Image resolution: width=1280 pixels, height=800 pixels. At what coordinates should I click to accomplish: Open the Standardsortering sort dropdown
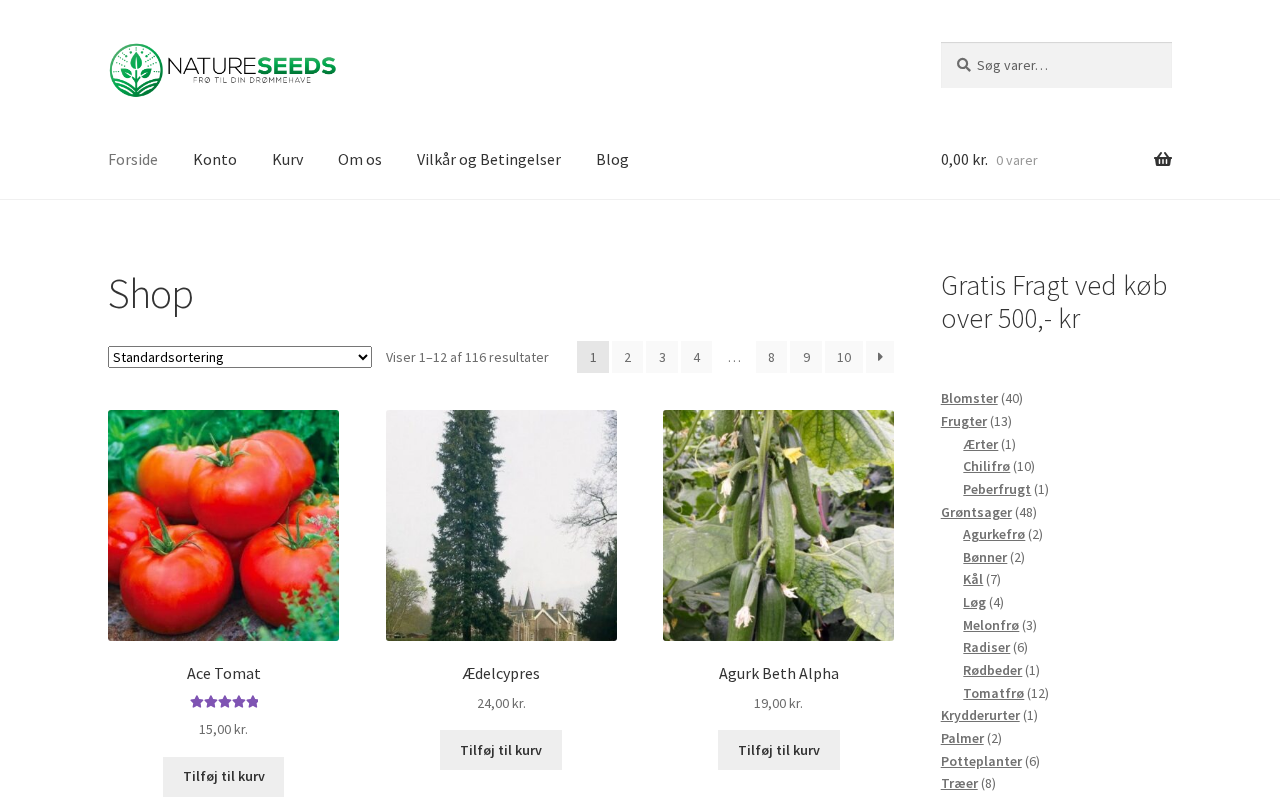pyautogui.click(x=240, y=357)
